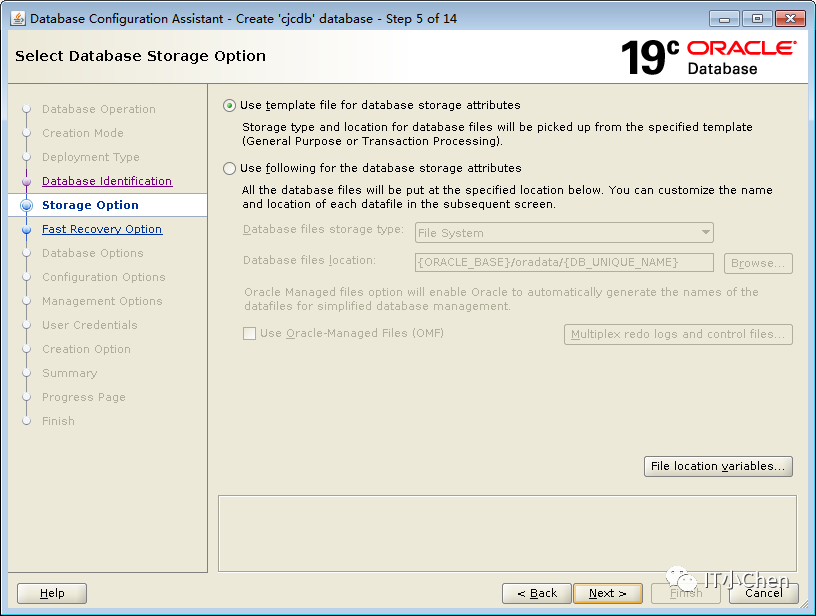
Task: Click Database Options step in sidebar
Action: pos(93,253)
